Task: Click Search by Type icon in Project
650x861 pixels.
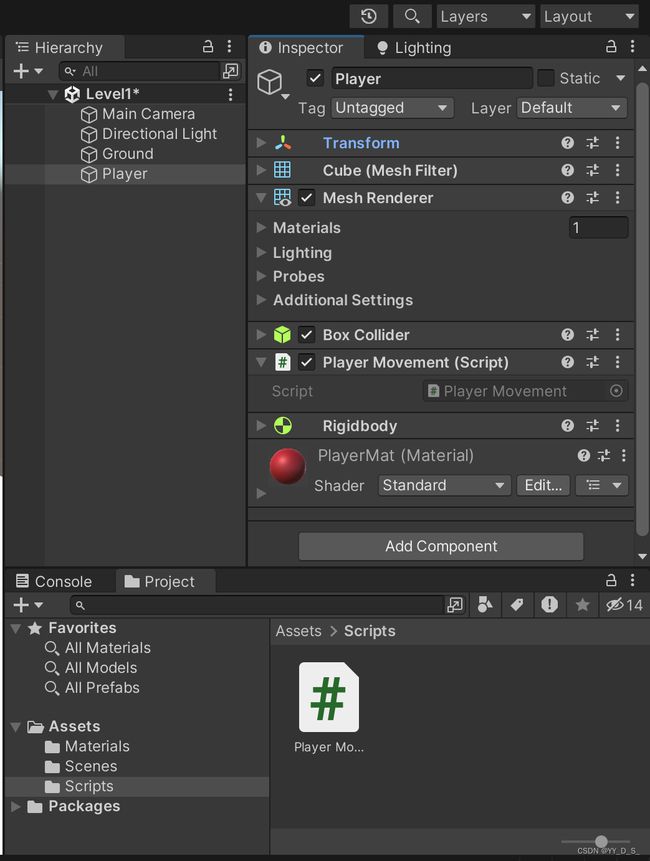Action: 485,605
